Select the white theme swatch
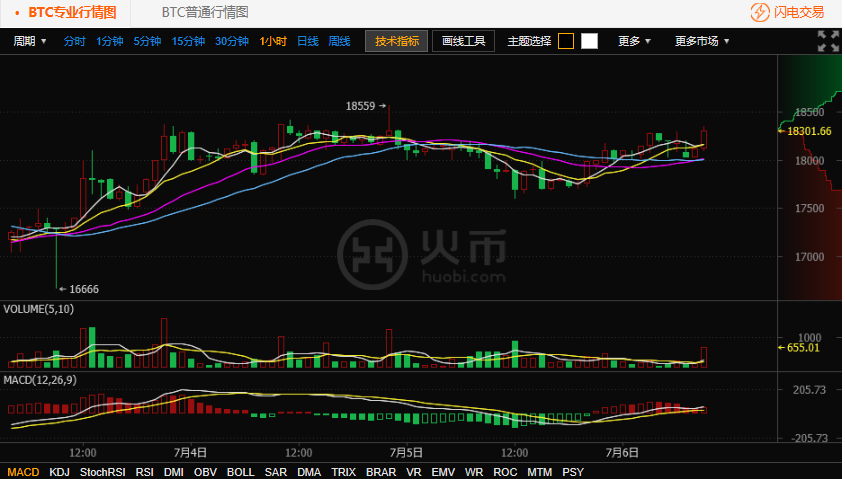Screen dimensions: 845x479 589,41
